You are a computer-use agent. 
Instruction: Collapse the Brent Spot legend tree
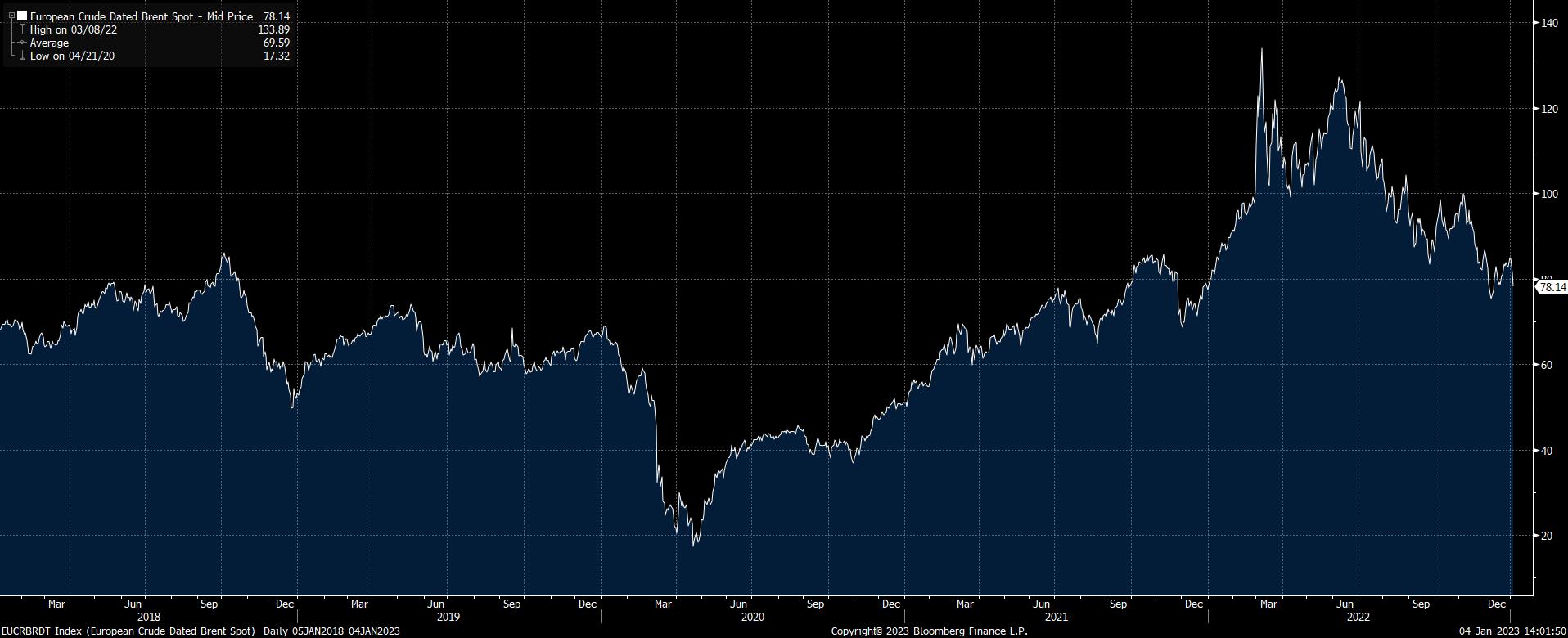(x=11, y=16)
